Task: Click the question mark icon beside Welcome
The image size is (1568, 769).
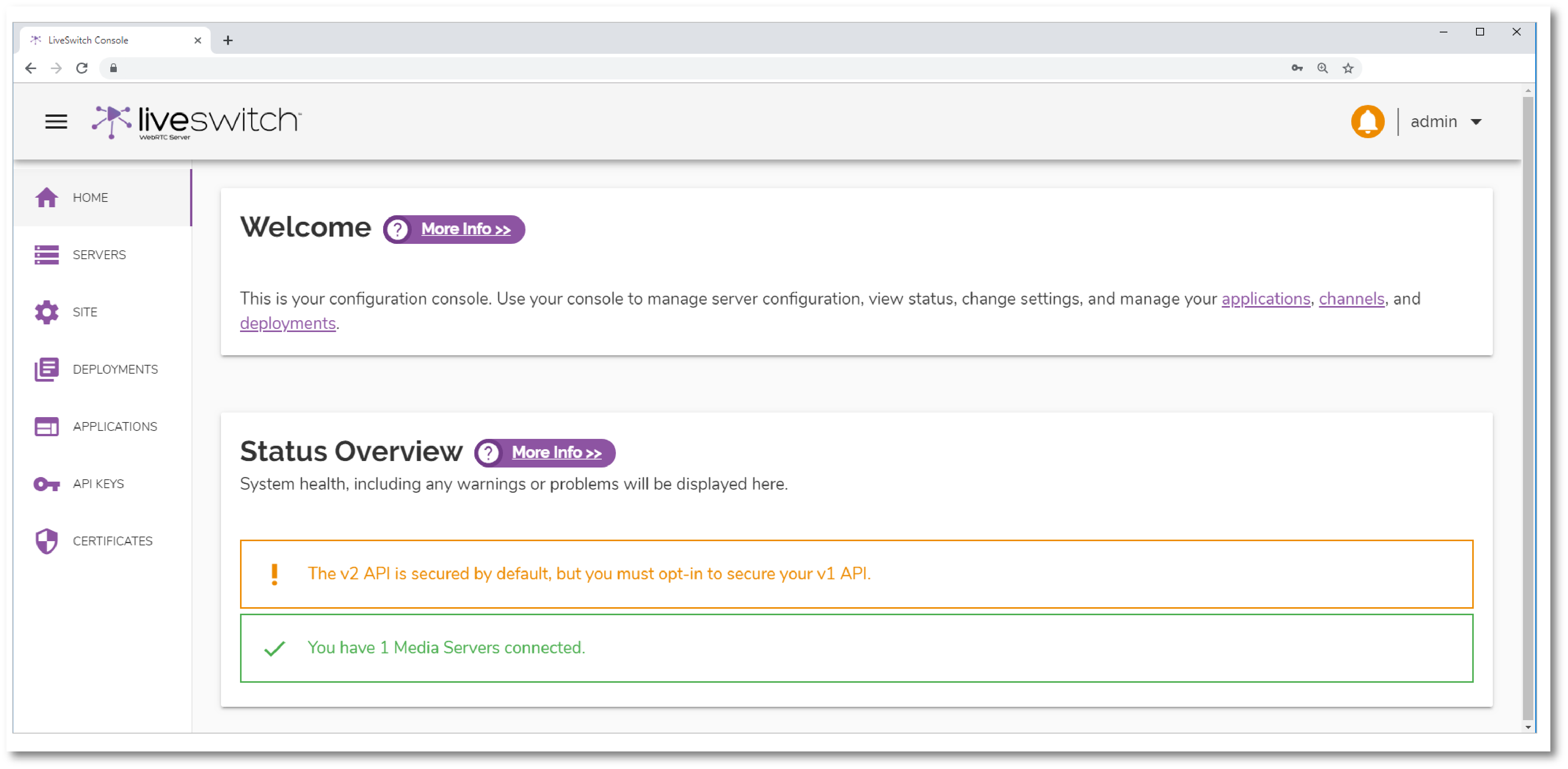Action: tap(398, 230)
